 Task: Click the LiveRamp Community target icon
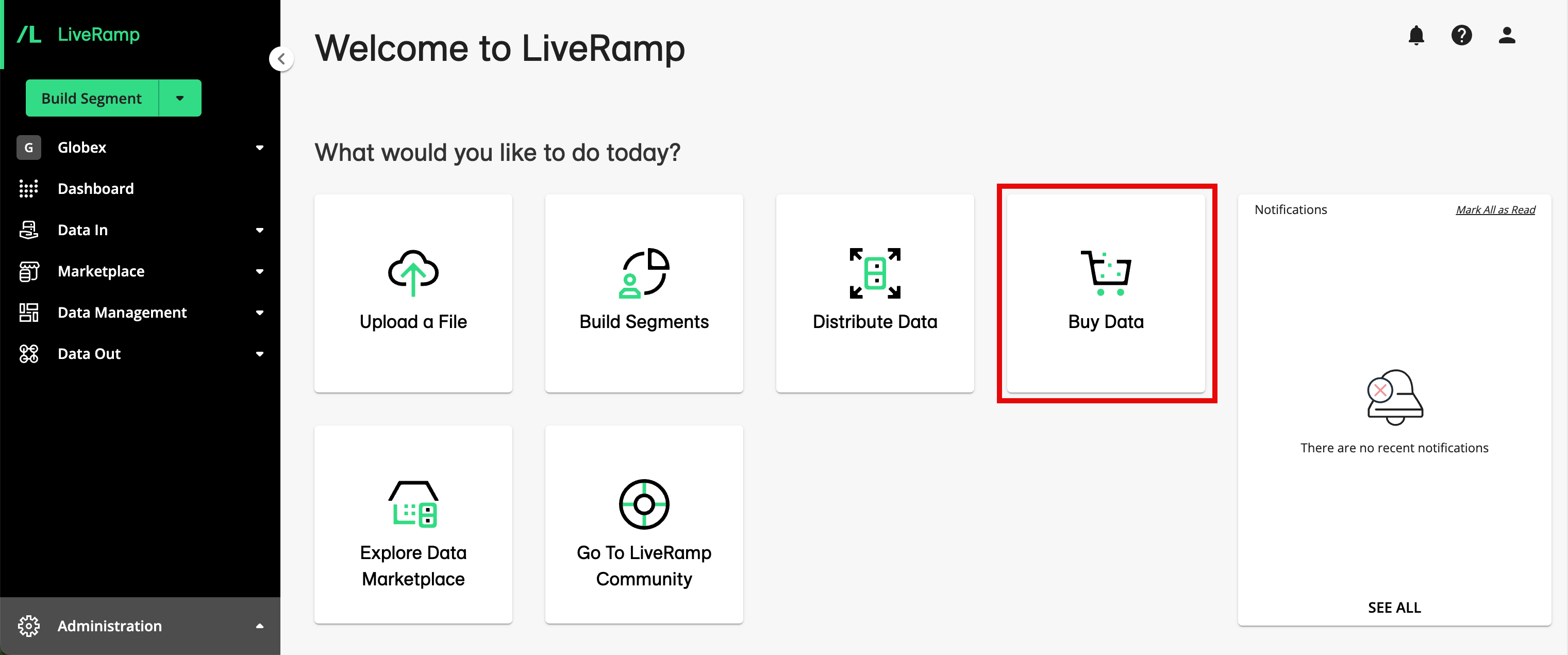644,504
